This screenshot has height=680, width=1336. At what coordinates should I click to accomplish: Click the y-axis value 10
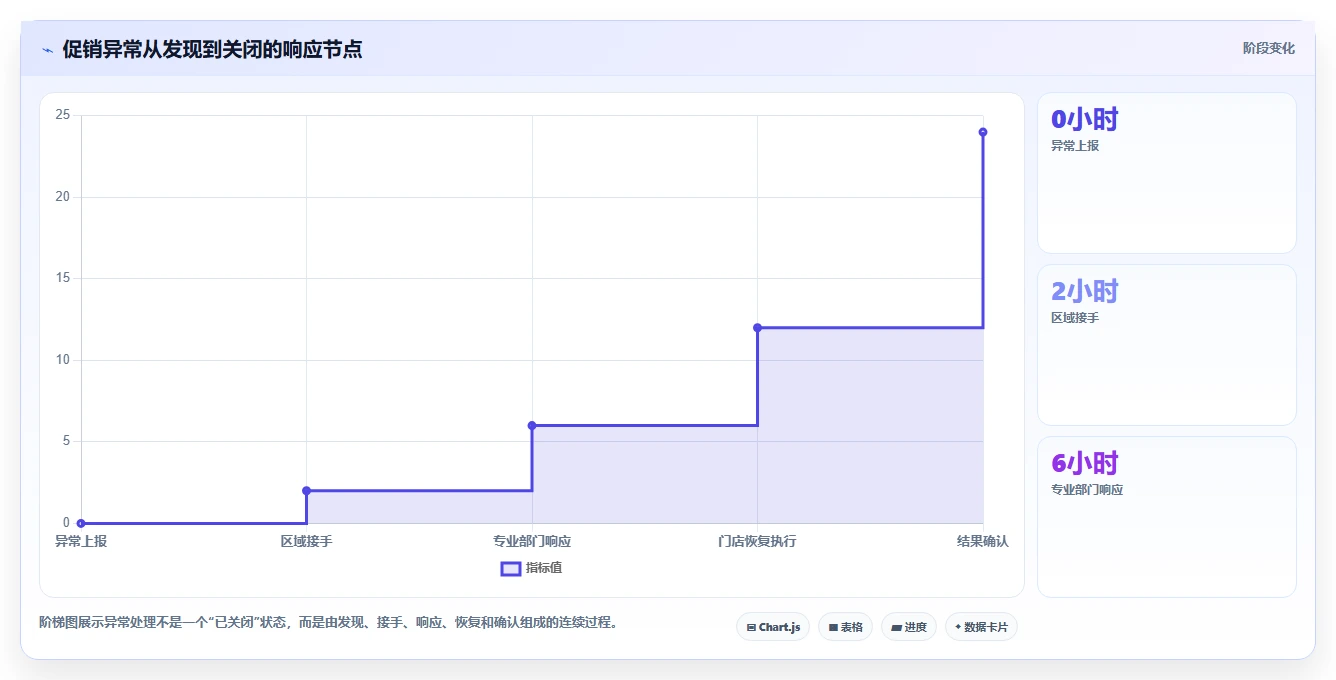click(x=63, y=360)
